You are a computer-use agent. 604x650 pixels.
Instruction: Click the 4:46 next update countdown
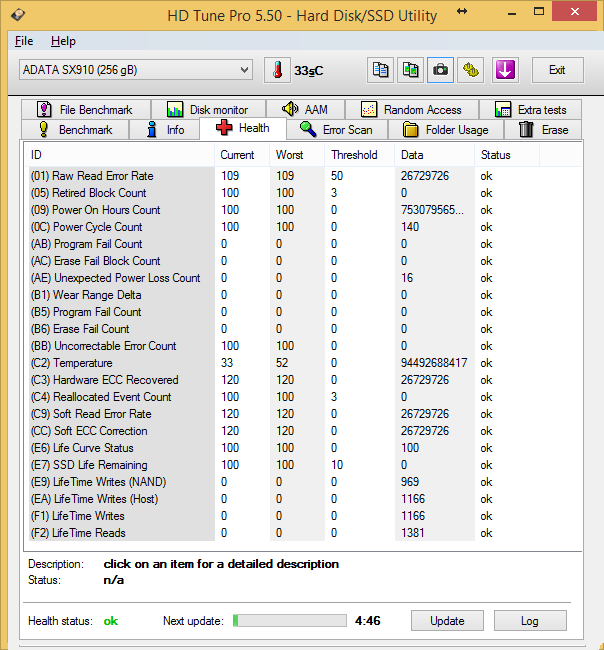pos(368,621)
